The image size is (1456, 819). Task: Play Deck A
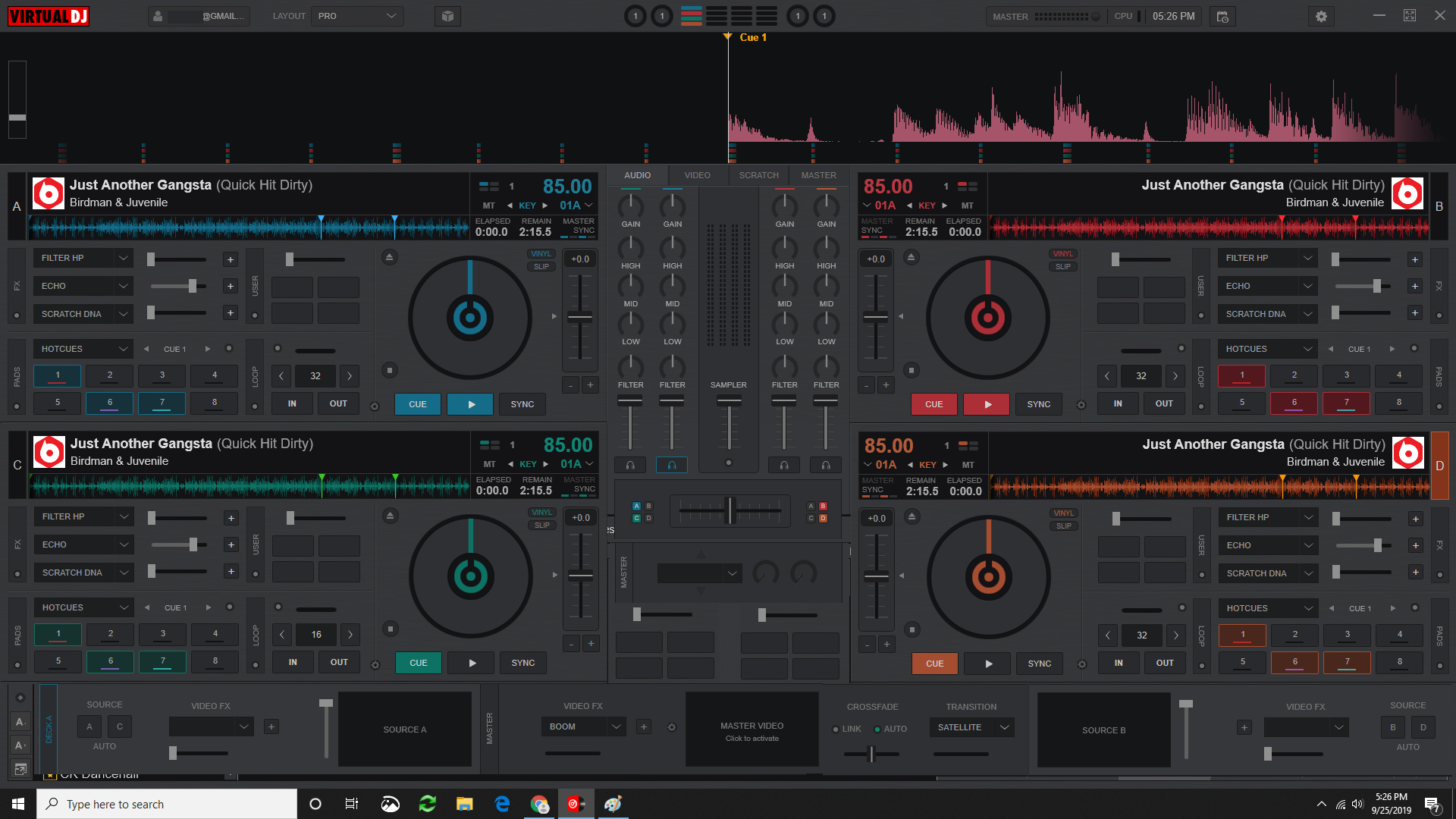[470, 404]
